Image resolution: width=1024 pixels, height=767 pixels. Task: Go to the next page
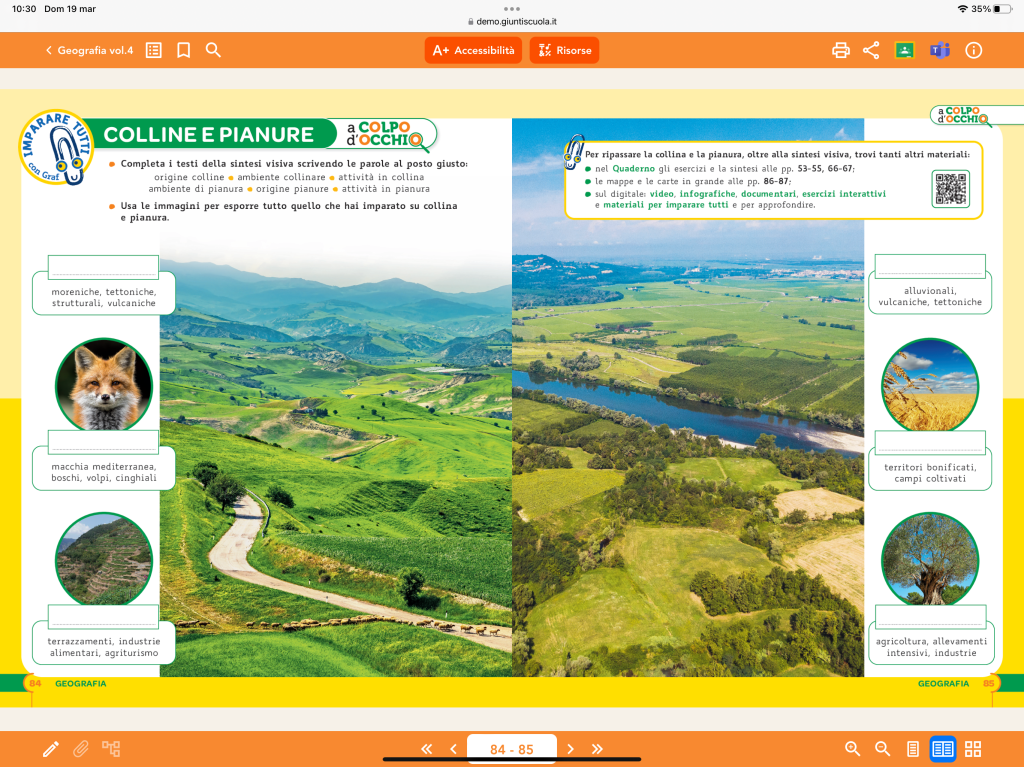pos(570,749)
